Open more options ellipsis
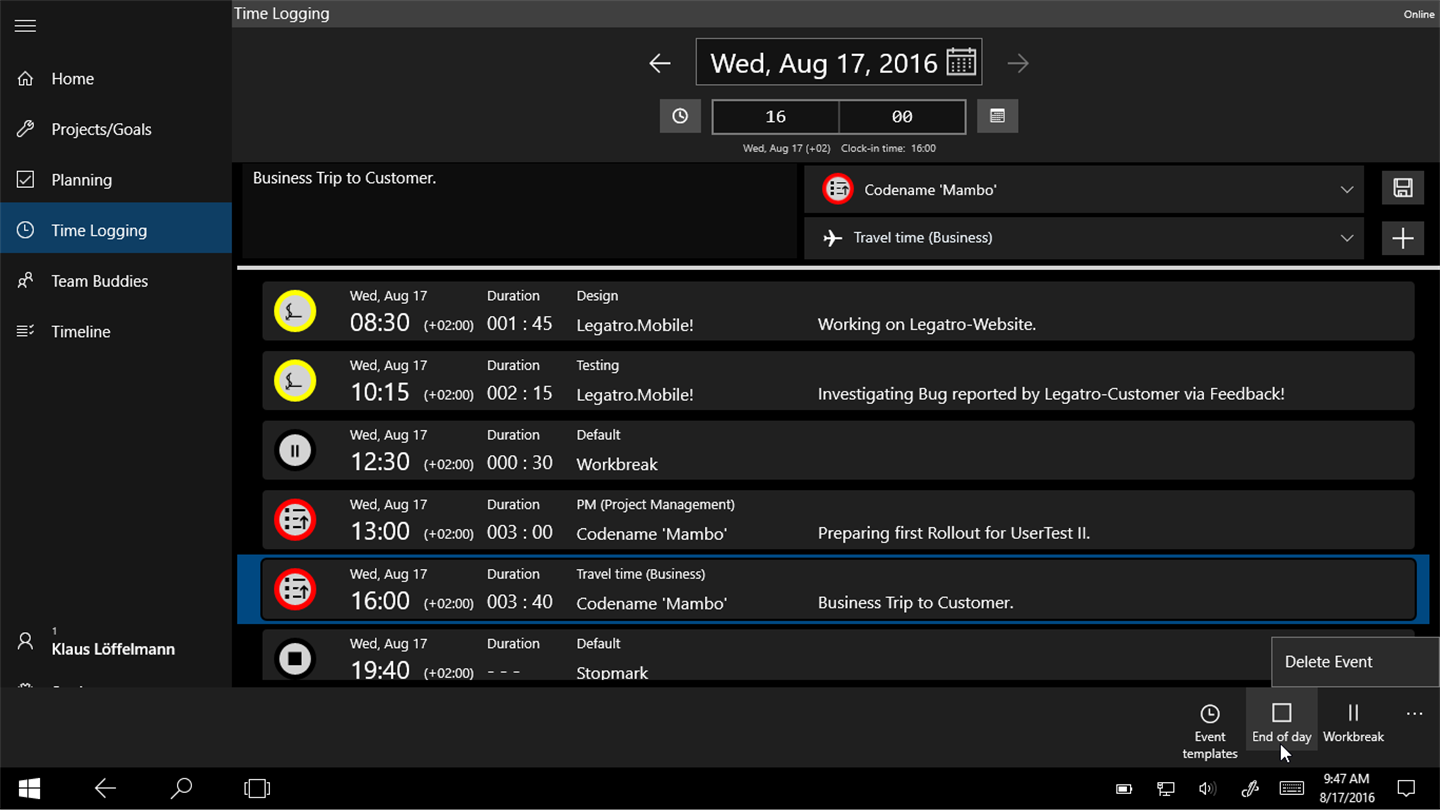 coord(1413,713)
